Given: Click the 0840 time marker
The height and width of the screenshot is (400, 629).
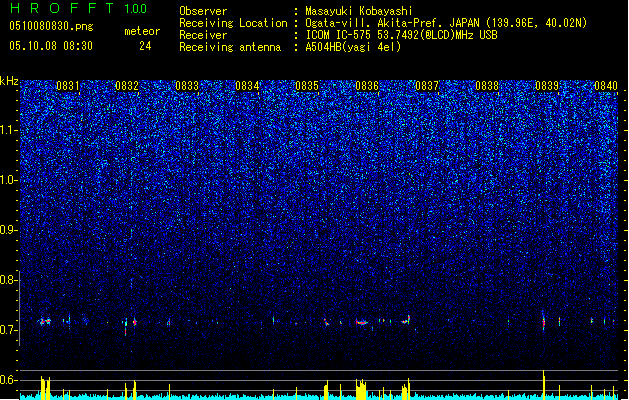Looking at the screenshot, I should tap(606, 86).
